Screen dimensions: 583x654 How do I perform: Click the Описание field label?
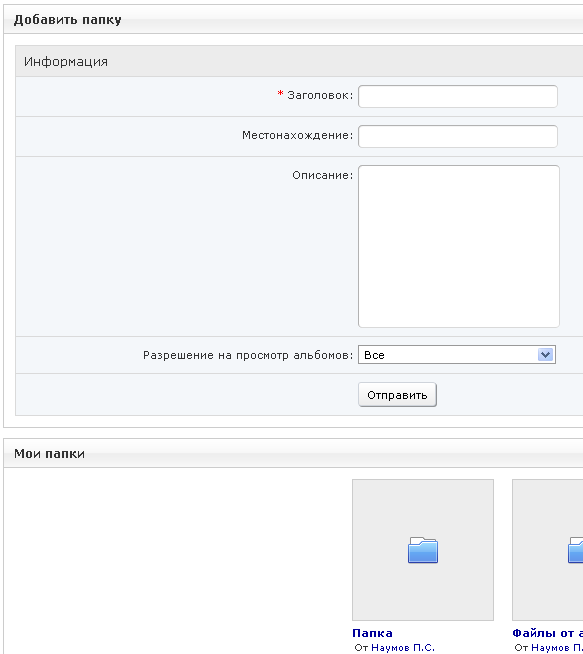tap(322, 175)
